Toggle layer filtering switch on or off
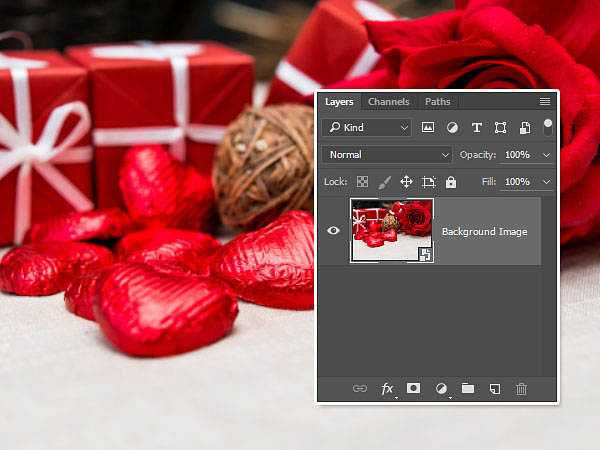600x450 pixels. click(x=547, y=127)
